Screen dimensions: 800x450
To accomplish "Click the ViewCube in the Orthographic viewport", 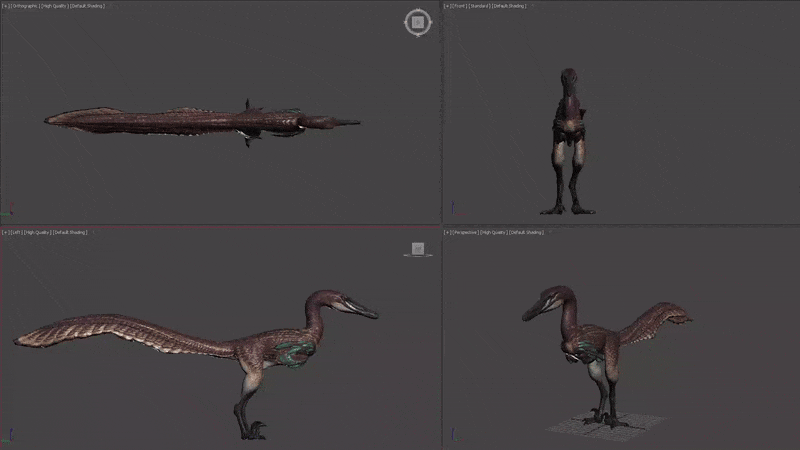I will (x=418, y=22).
